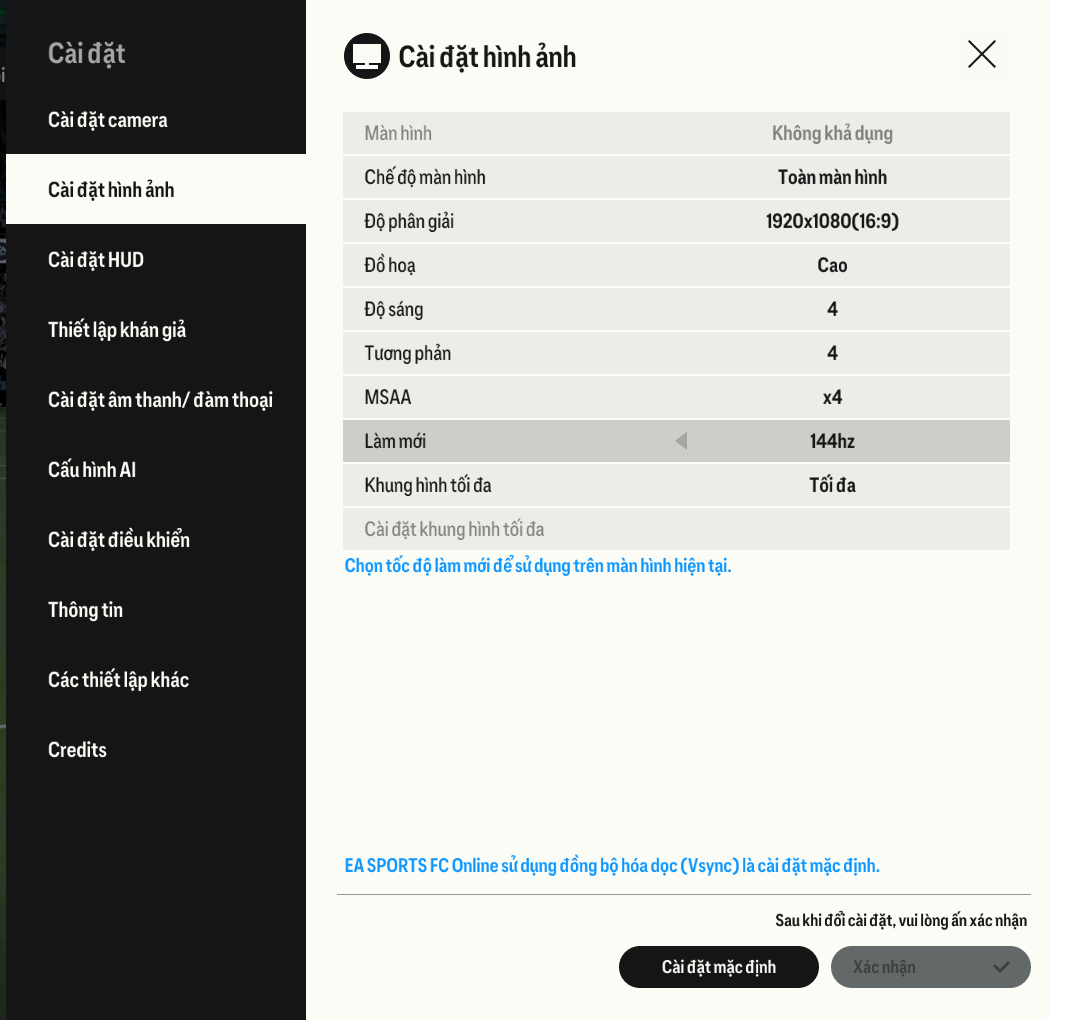Close the settings panel with X icon
The height and width of the screenshot is (1020, 1072).
981,54
